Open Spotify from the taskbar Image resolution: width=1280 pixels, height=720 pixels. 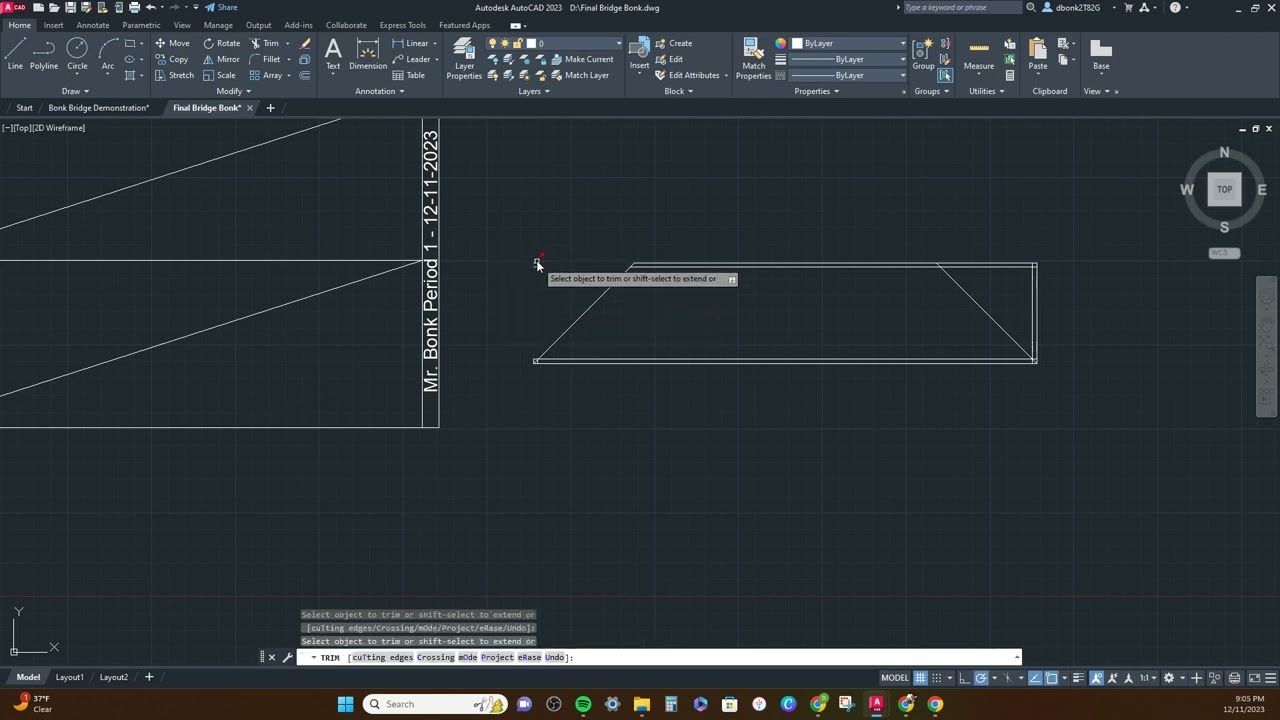click(x=583, y=704)
